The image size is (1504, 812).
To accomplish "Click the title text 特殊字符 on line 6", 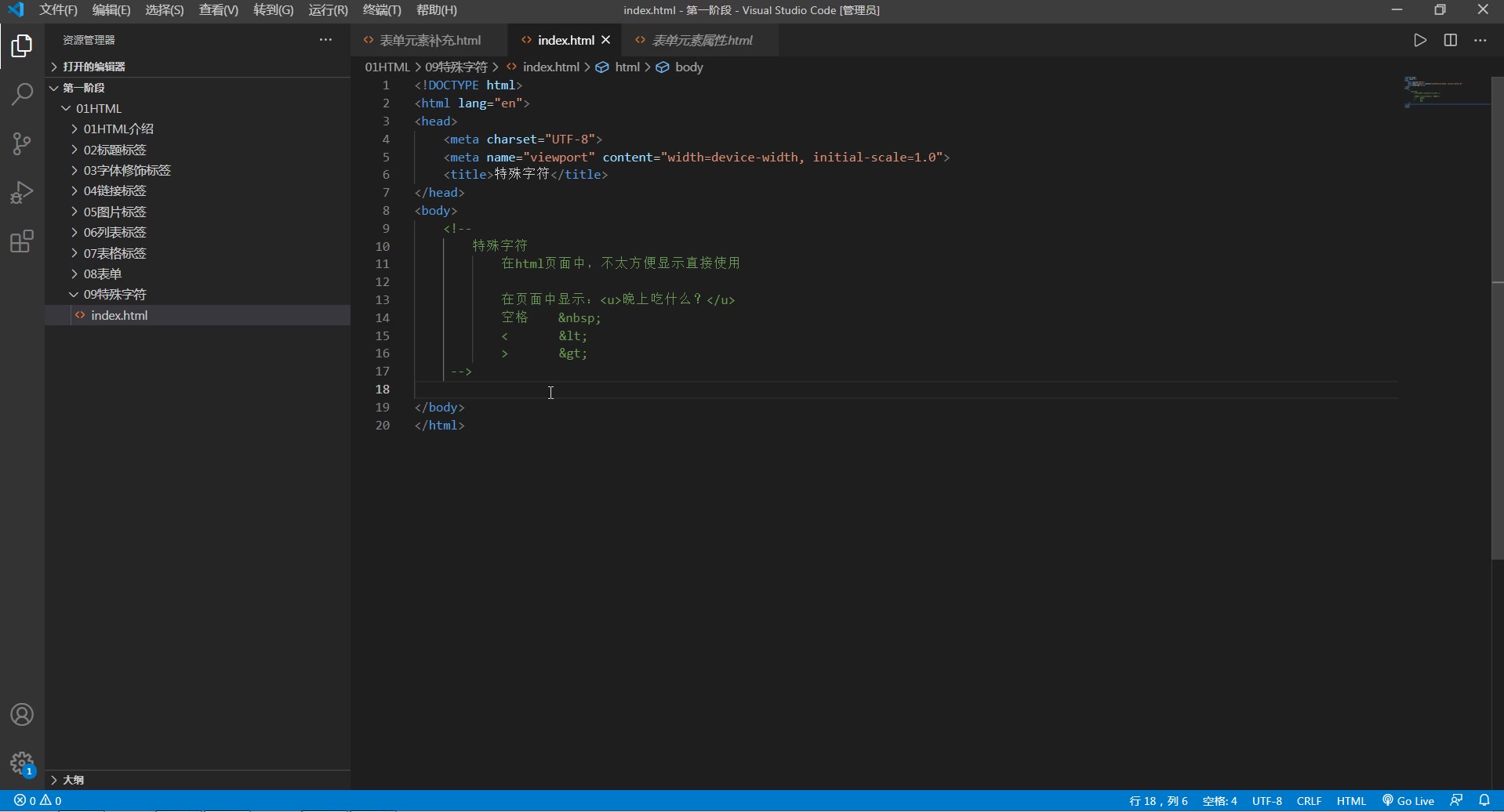I will pos(522,174).
